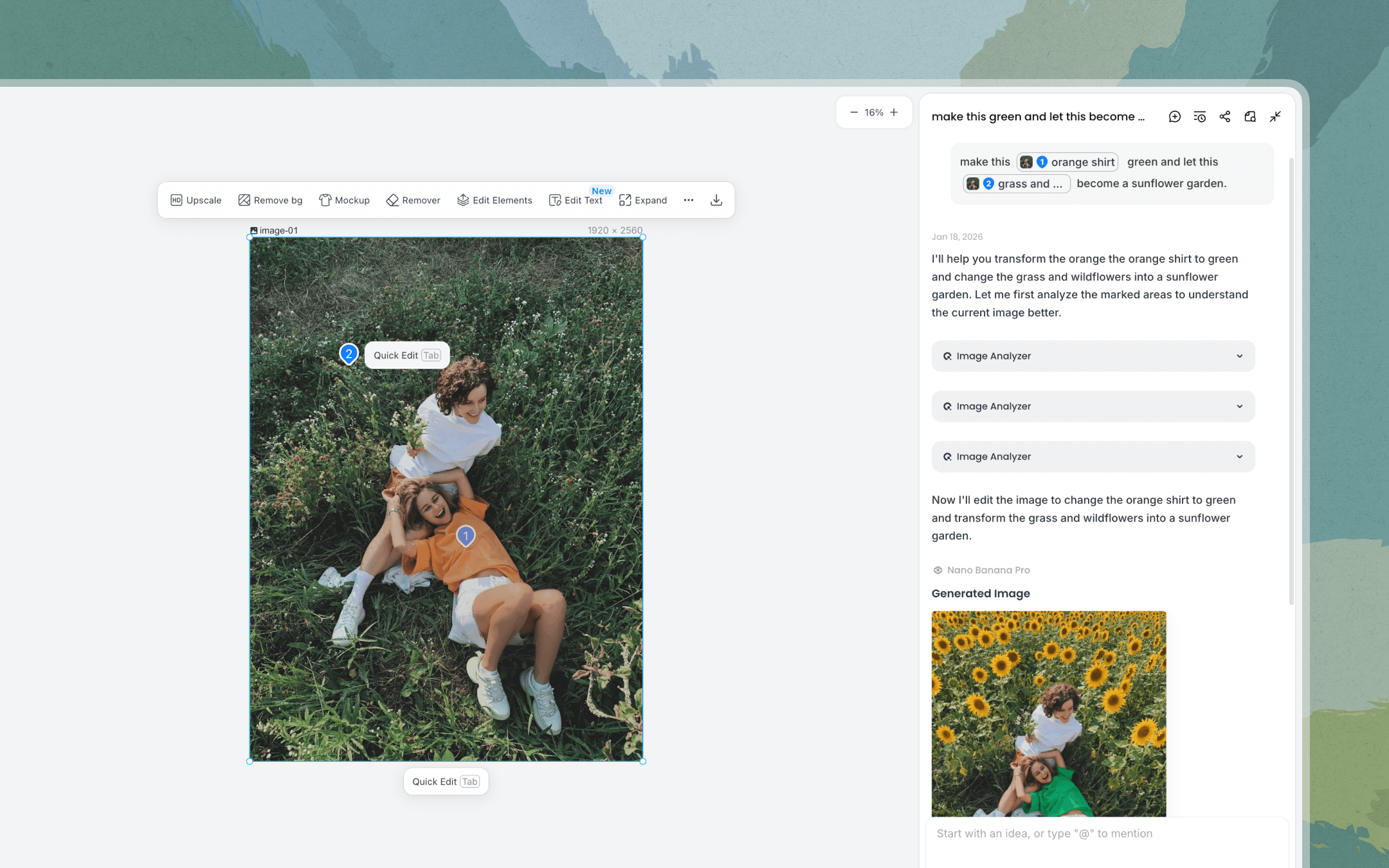Open the Expand tool
The image size is (1389, 868).
[642, 200]
